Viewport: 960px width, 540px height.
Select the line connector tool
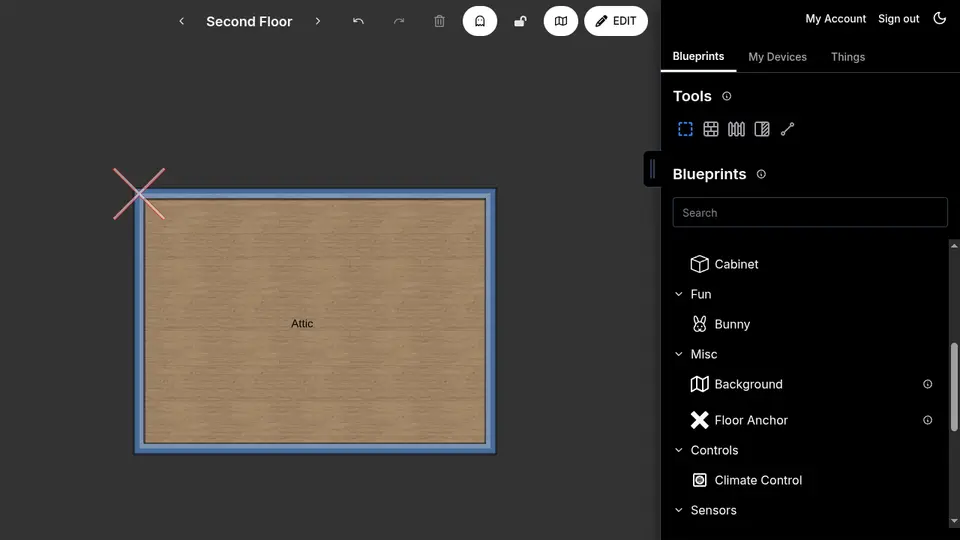click(787, 129)
